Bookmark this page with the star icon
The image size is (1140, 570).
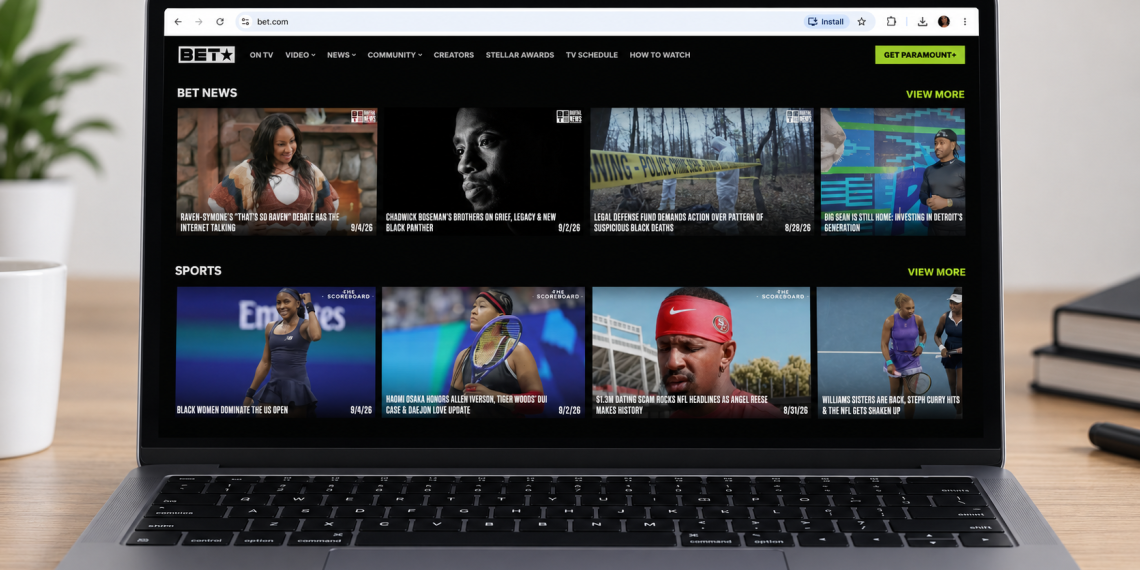click(862, 22)
